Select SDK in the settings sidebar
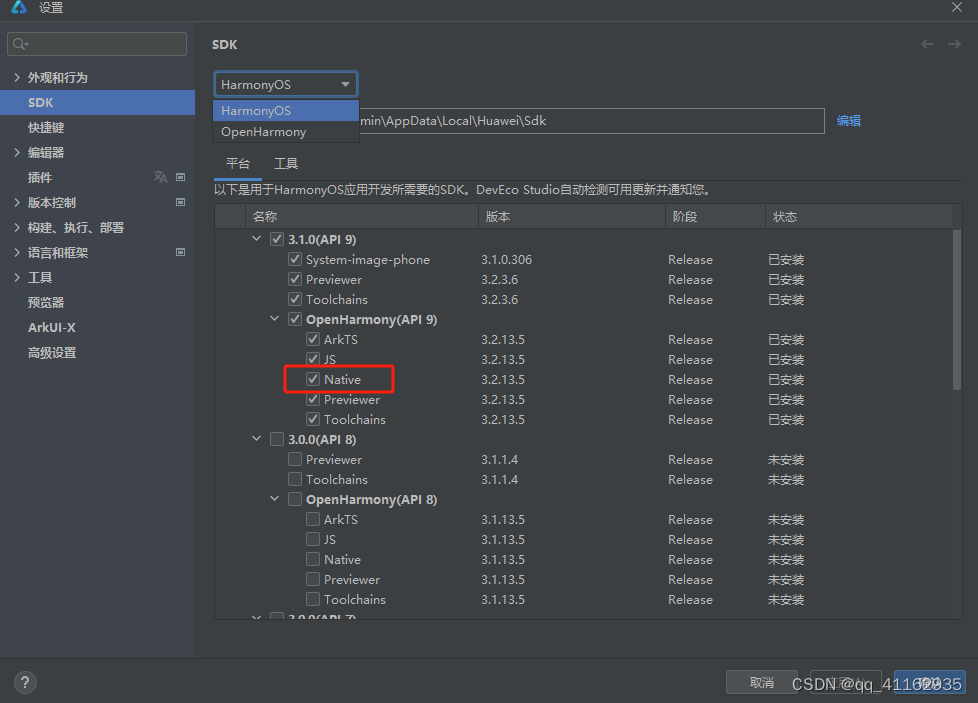 click(x=97, y=102)
